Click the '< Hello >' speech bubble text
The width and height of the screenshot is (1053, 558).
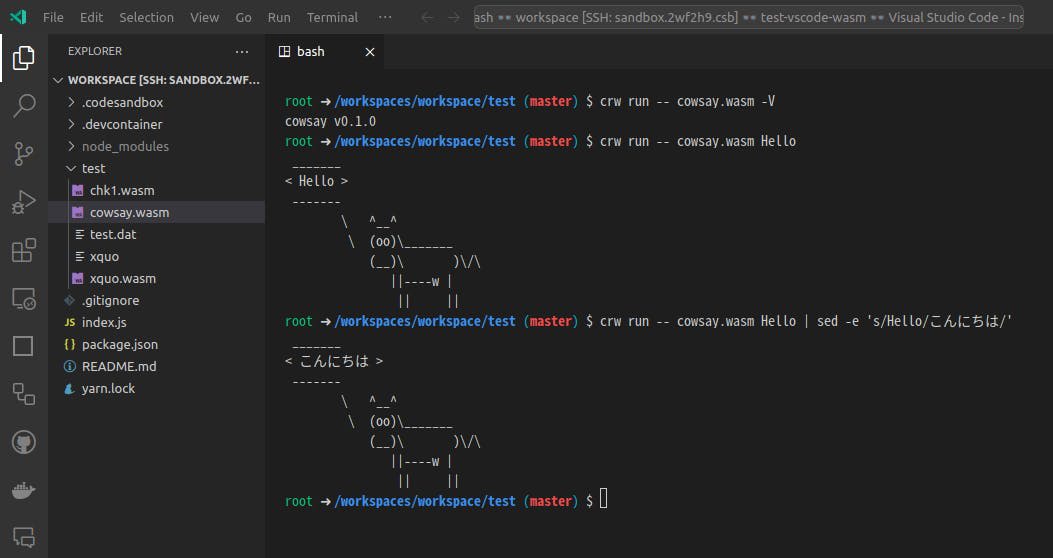[316, 181]
